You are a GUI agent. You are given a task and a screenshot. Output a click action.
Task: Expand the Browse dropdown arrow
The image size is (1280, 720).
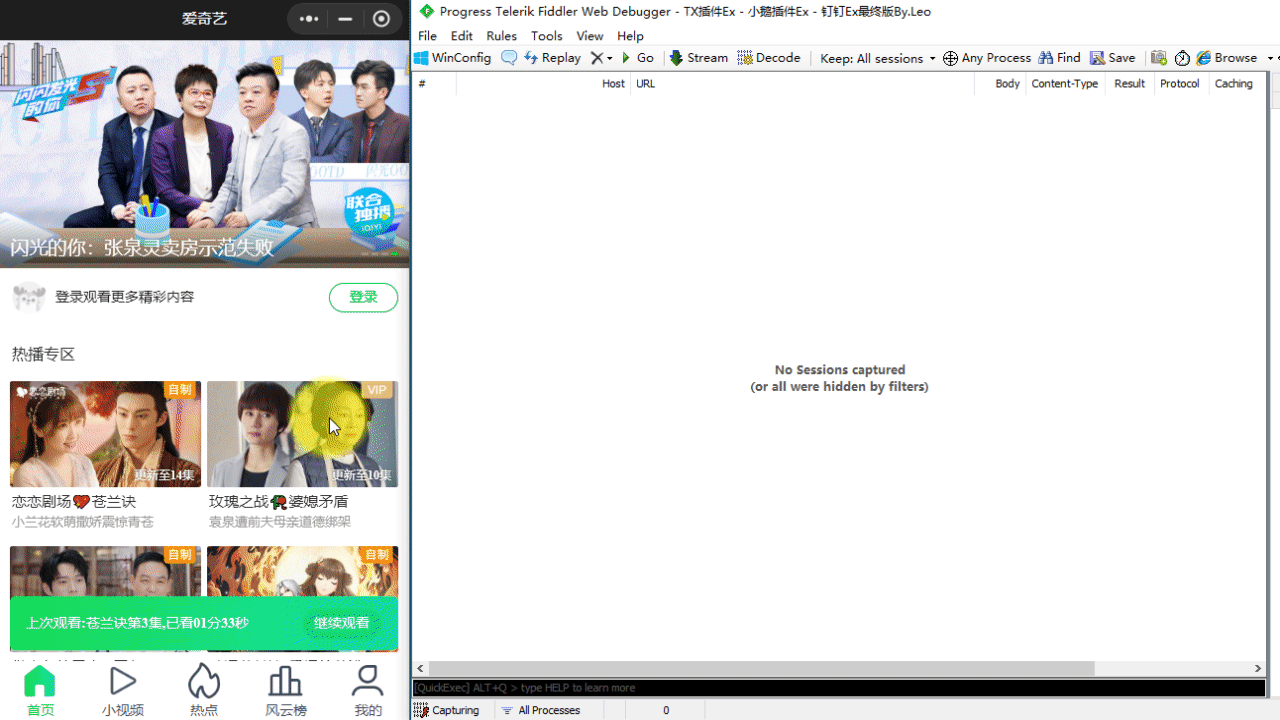[x=1270, y=58]
